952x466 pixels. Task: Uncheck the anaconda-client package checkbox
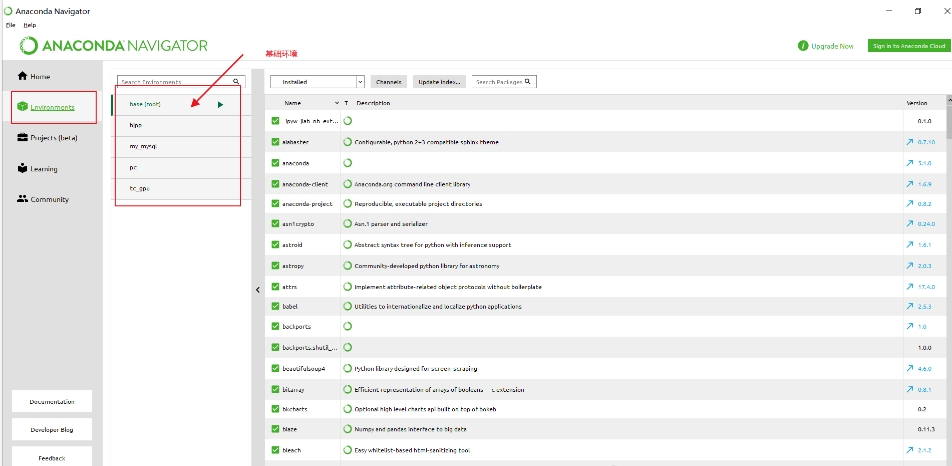[x=276, y=184]
